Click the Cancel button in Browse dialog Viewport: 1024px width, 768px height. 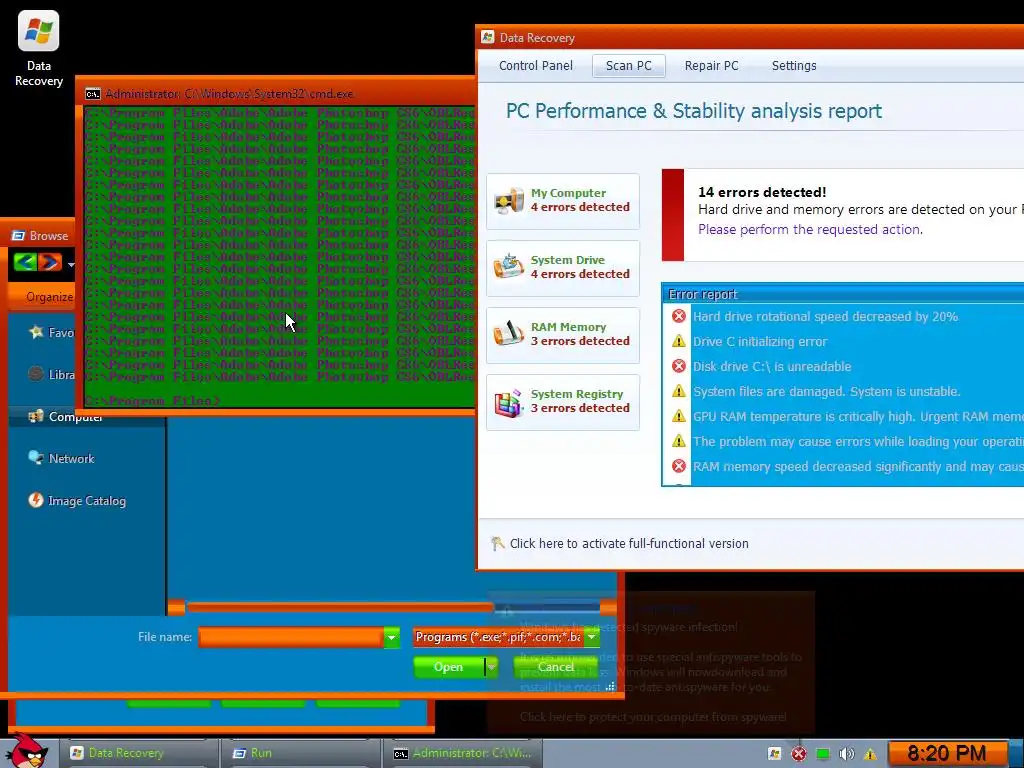pyautogui.click(x=555, y=667)
